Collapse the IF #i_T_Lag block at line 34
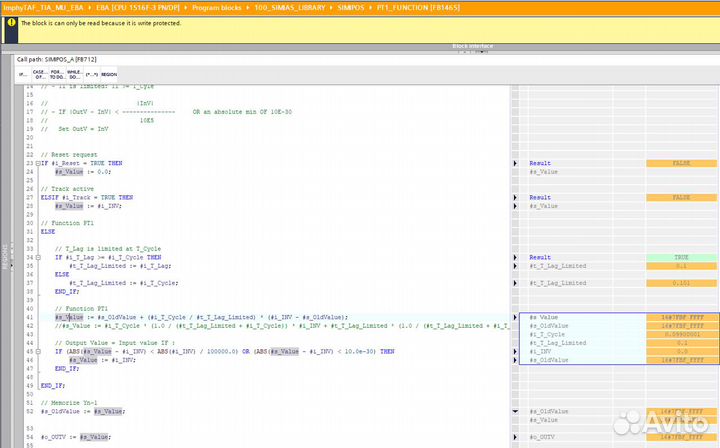 pyautogui.click(x=37, y=257)
